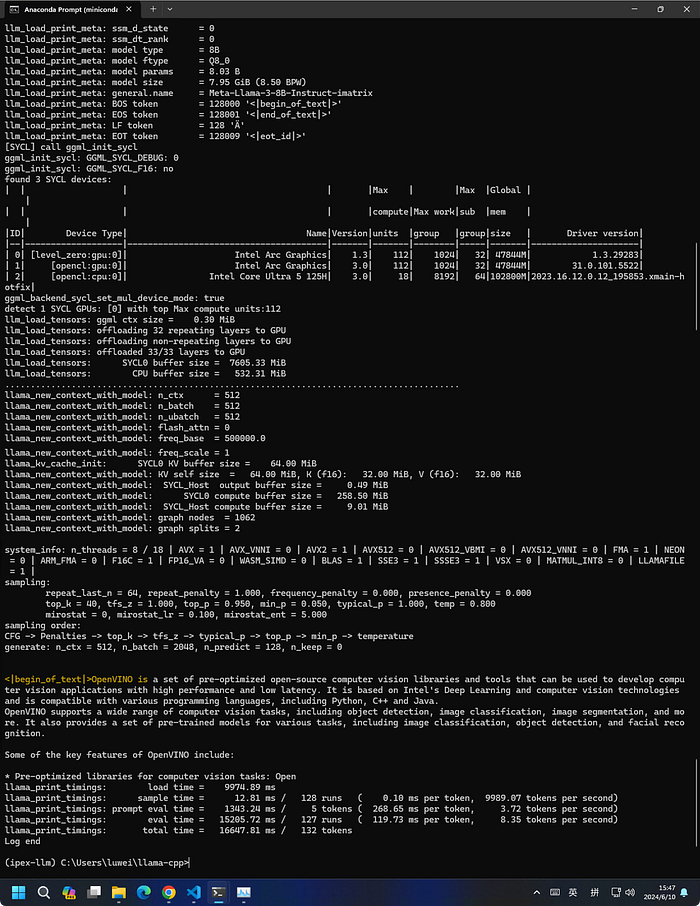Open notifications bell icon
Image resolution: width=700 pixels, height=906 pixels.
pos(684,892)
